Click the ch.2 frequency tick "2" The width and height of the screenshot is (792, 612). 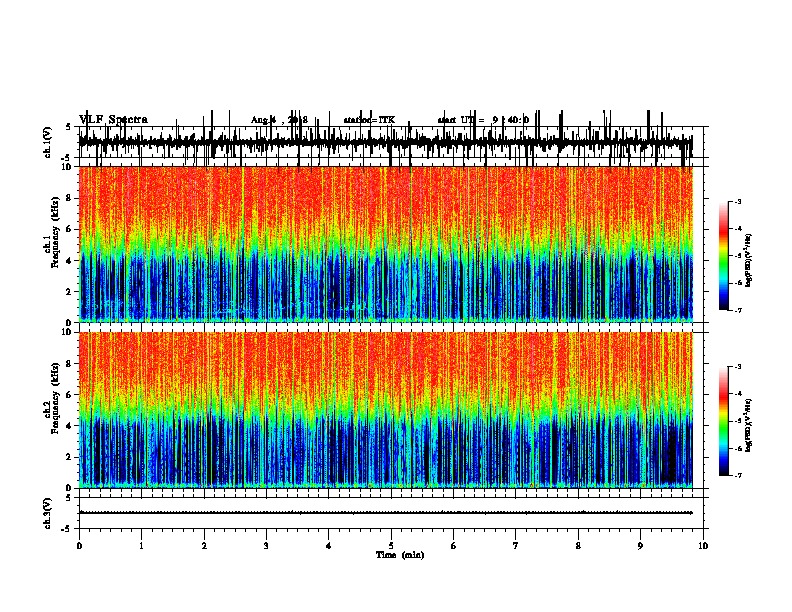(x=70, y=457)
